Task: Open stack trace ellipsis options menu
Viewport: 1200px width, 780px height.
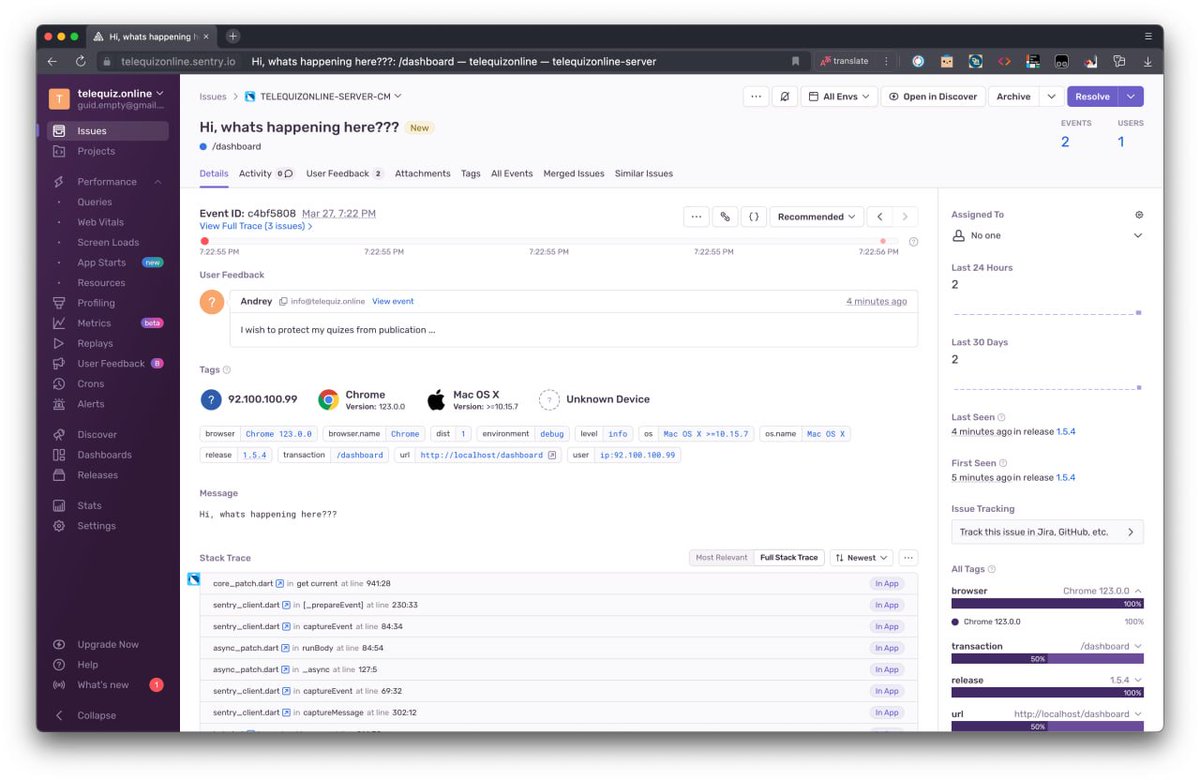Action: point(908,558)
